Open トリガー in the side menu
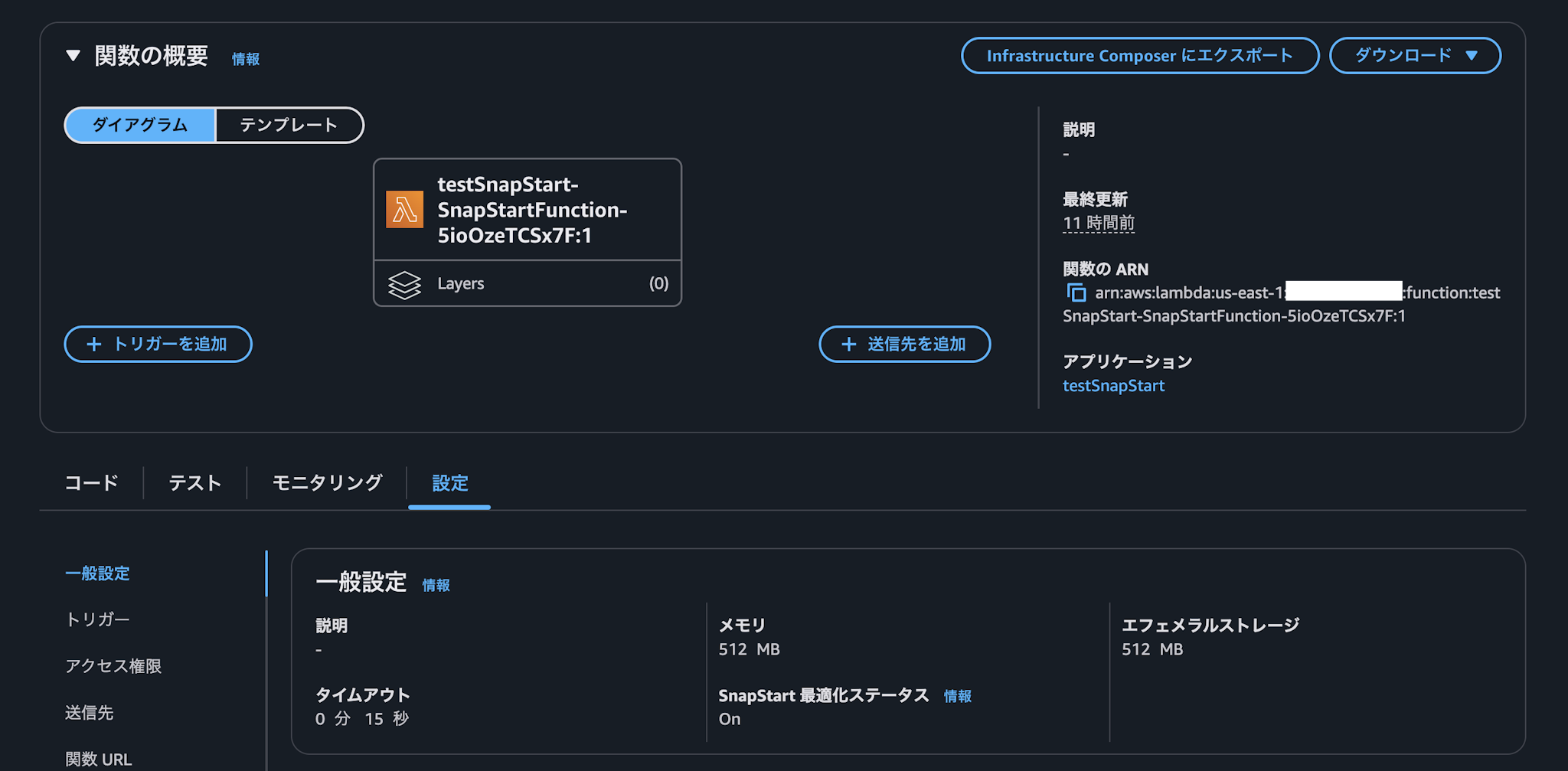The height and width of the screenshot is (771, 1568). pyautogui.click(x=97, y=619)
